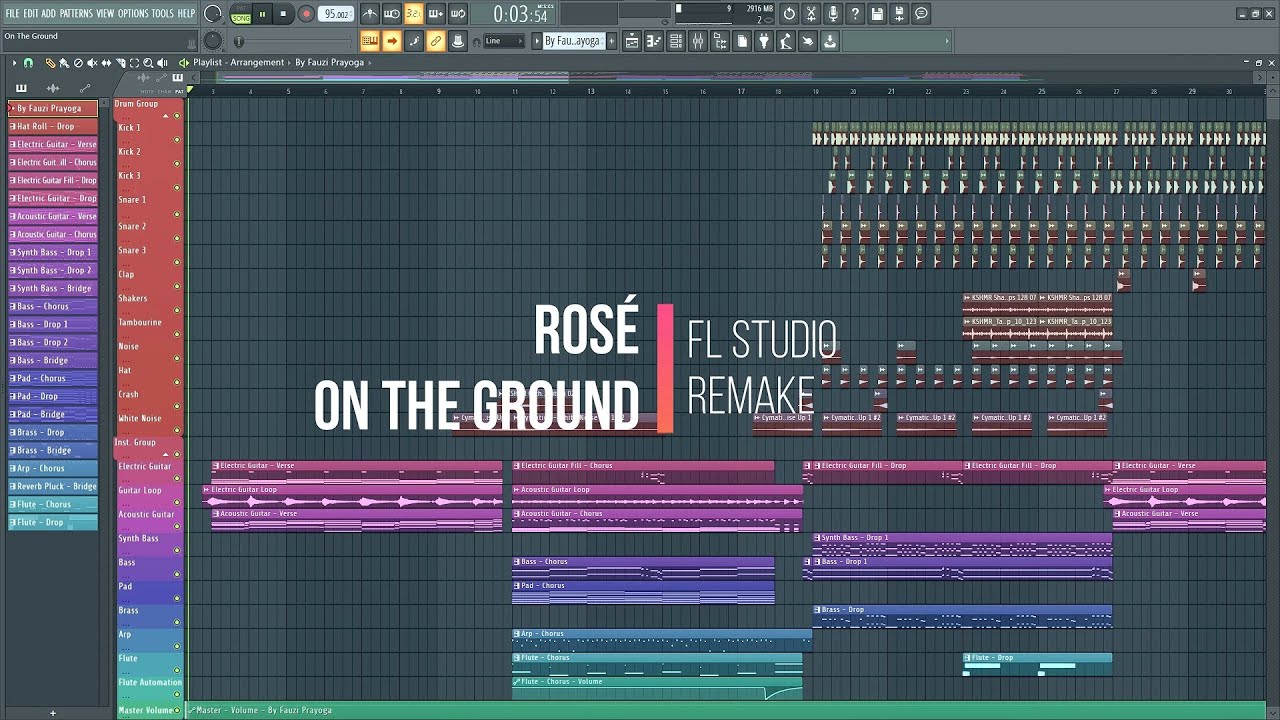Click the undo history icon
This screenshot has width=1280, height=720.
click(x=789, y=14)
